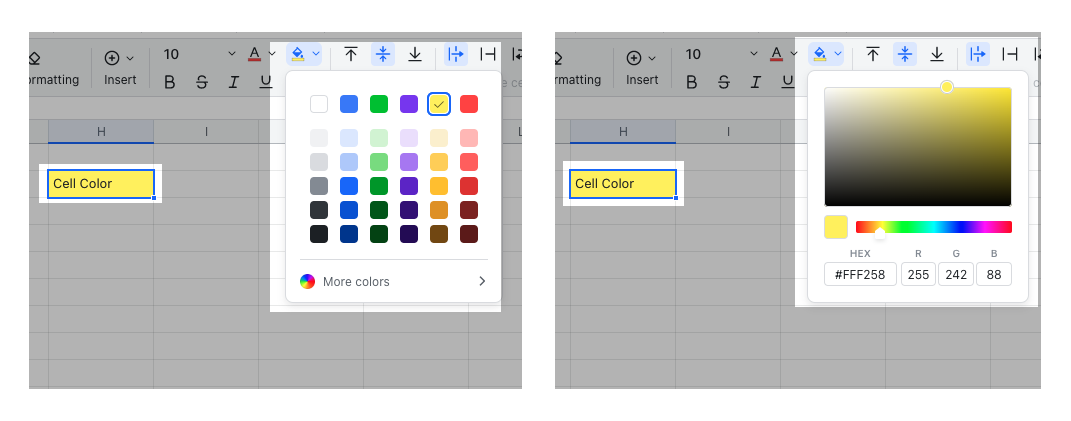Click the HEX input field showing #FFF258
1071x421 pixels.
coord(860,275)
